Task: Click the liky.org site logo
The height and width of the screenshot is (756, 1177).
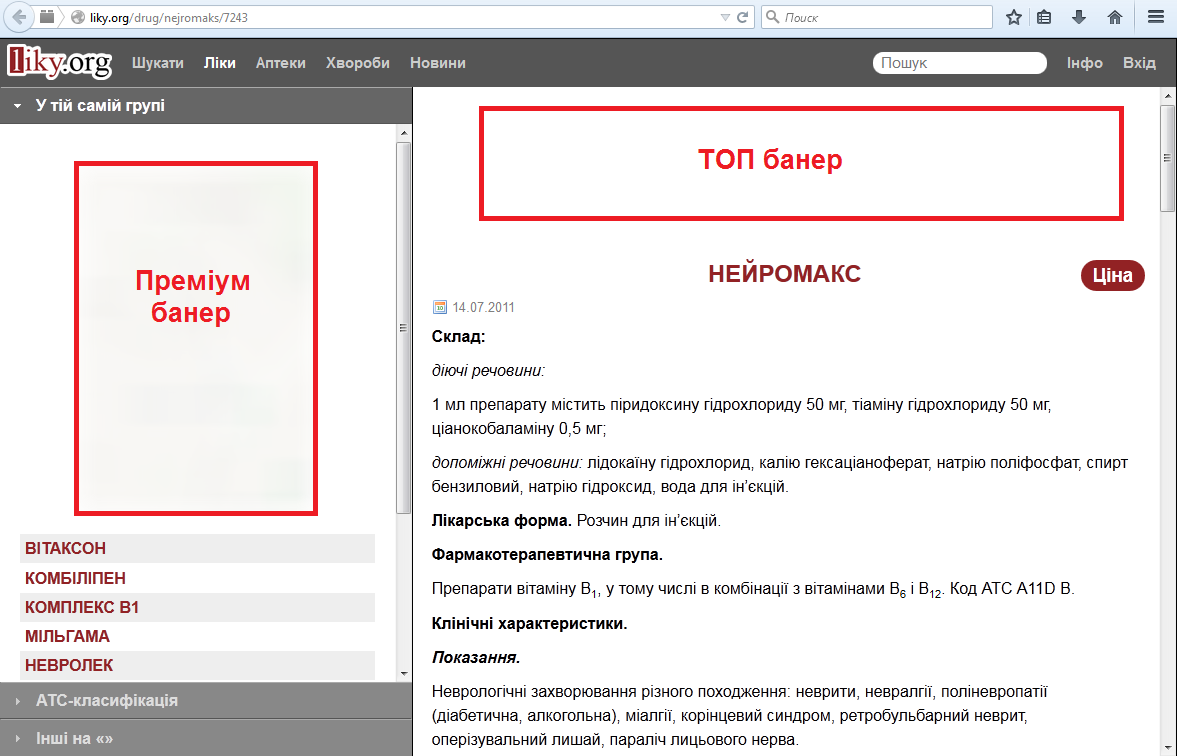Action: click(59, 62)
